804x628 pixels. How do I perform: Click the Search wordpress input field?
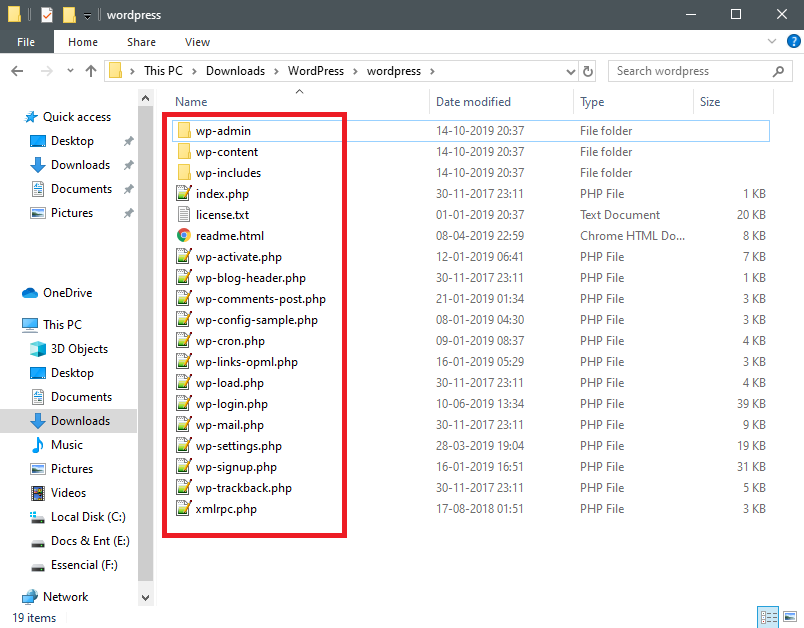[x=692, y=71]
